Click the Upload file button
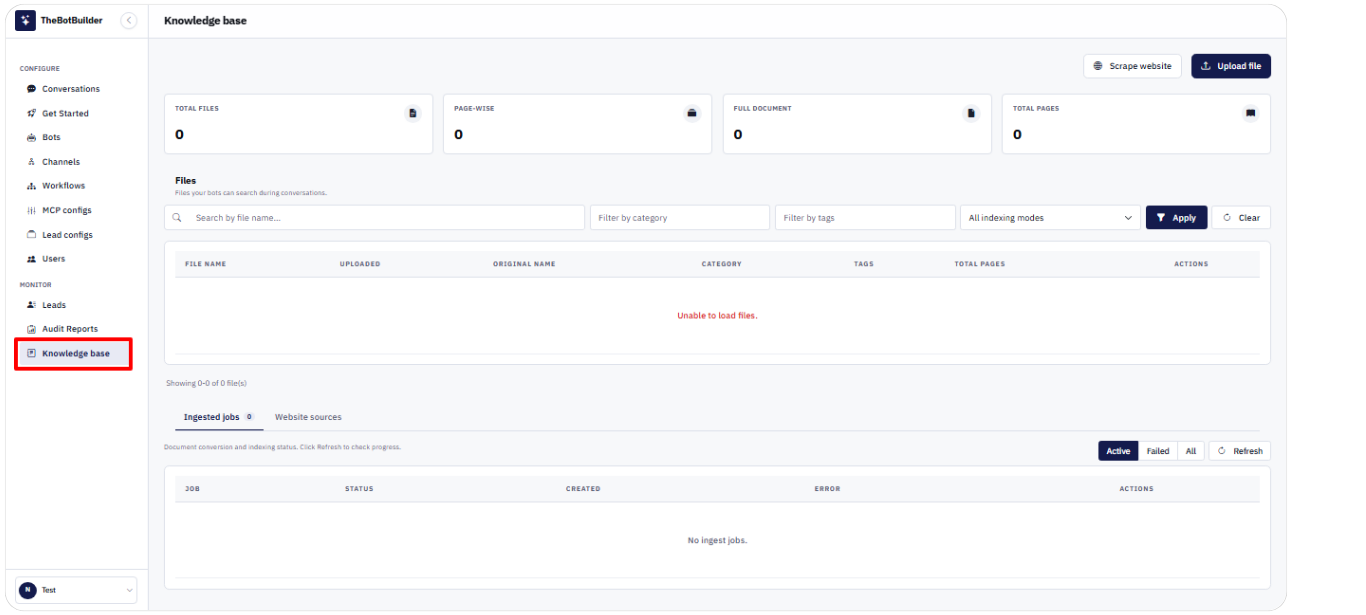Screen dimensions: 1366x615 1231,66
